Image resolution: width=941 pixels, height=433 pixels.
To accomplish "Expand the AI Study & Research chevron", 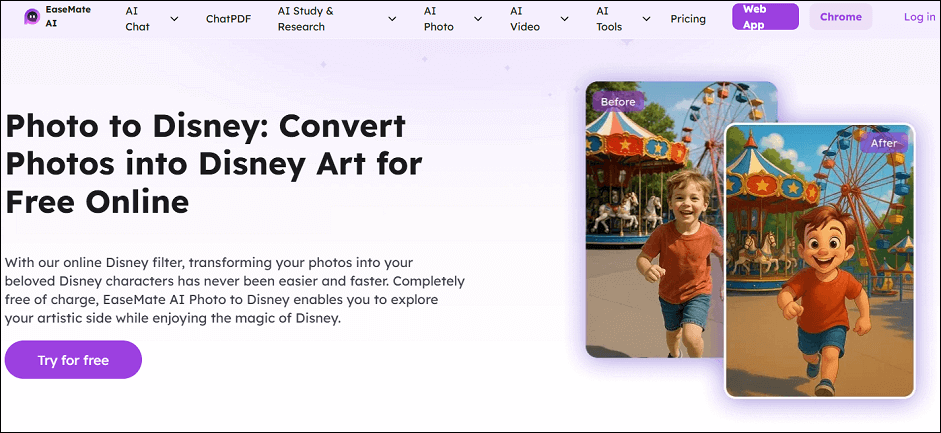I will point(392,19).
